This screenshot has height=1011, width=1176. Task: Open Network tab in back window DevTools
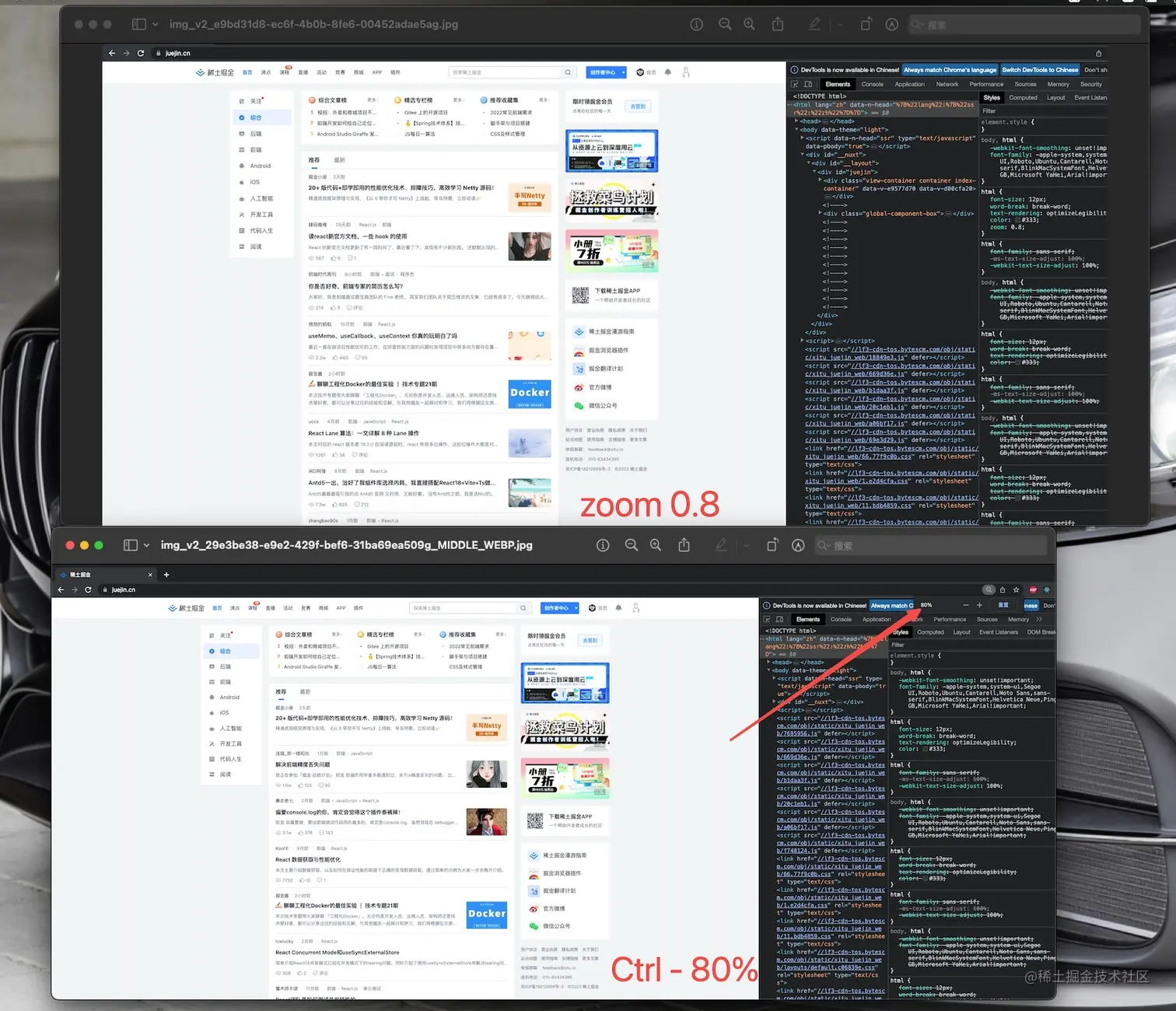tap(947, 84)
